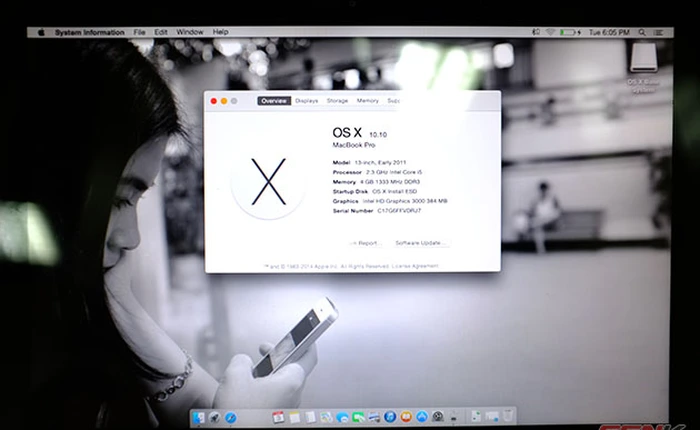Open Messages blue bubble in dock
The image size is (700, 430).
(342, 417)
